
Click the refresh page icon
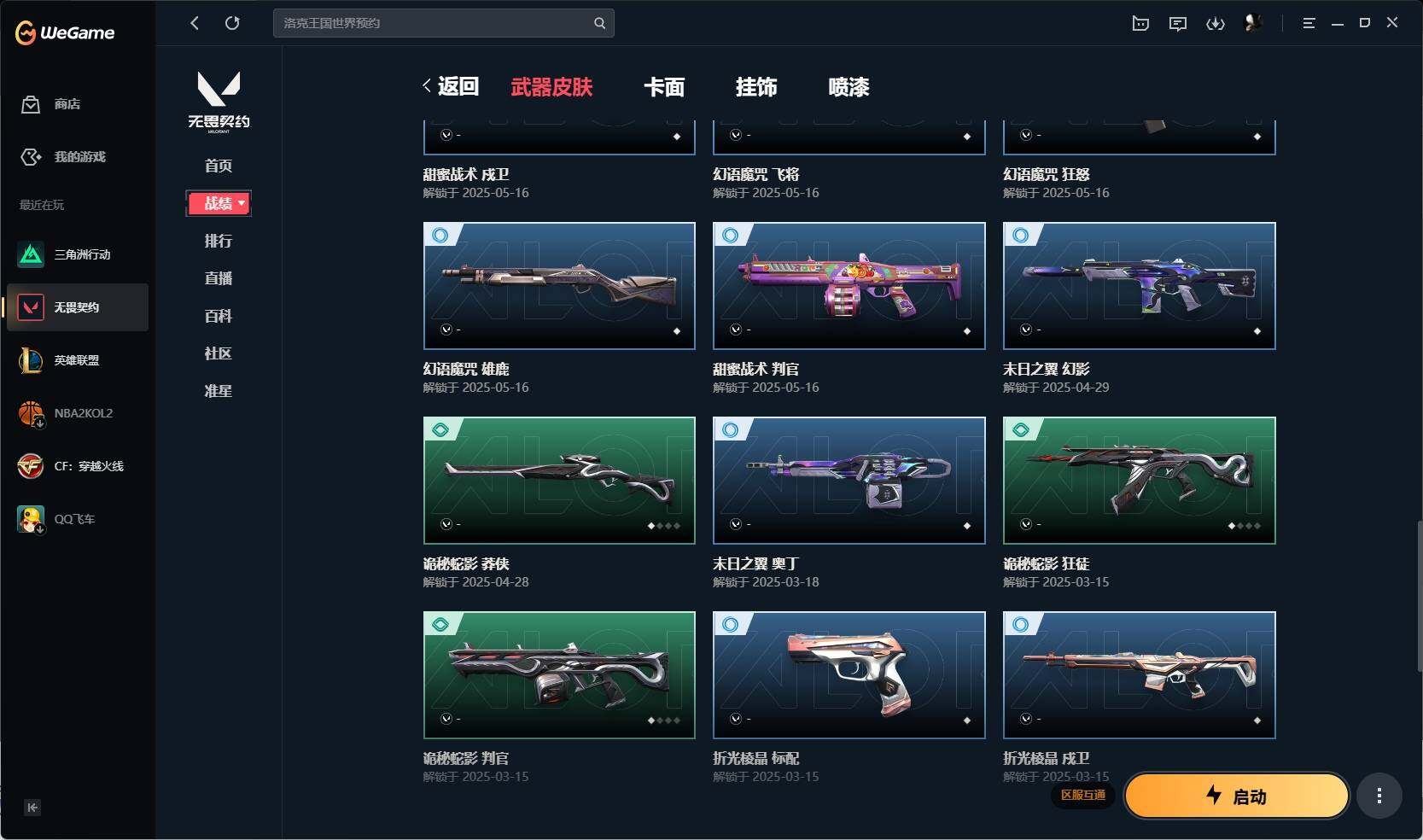(x=232, y=23)
